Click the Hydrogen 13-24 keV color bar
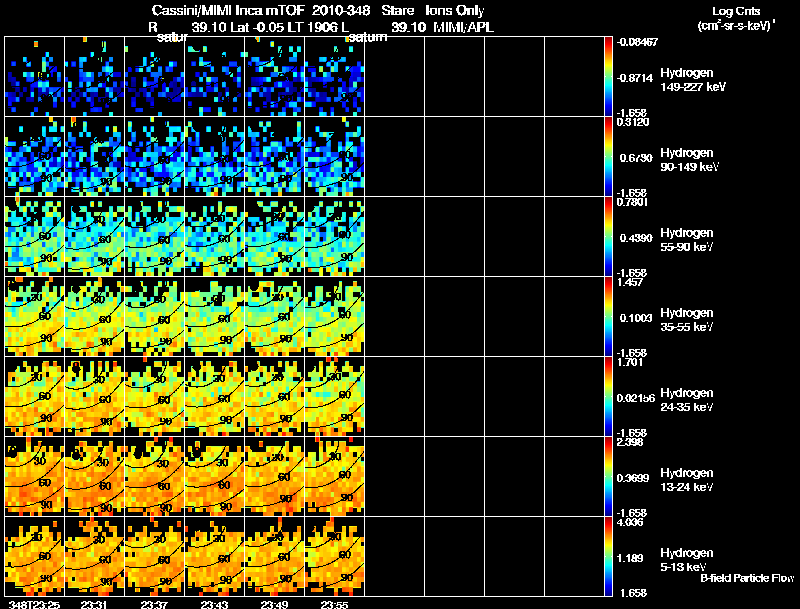This screenshot has height=609, width=800. tap(609, 476)
